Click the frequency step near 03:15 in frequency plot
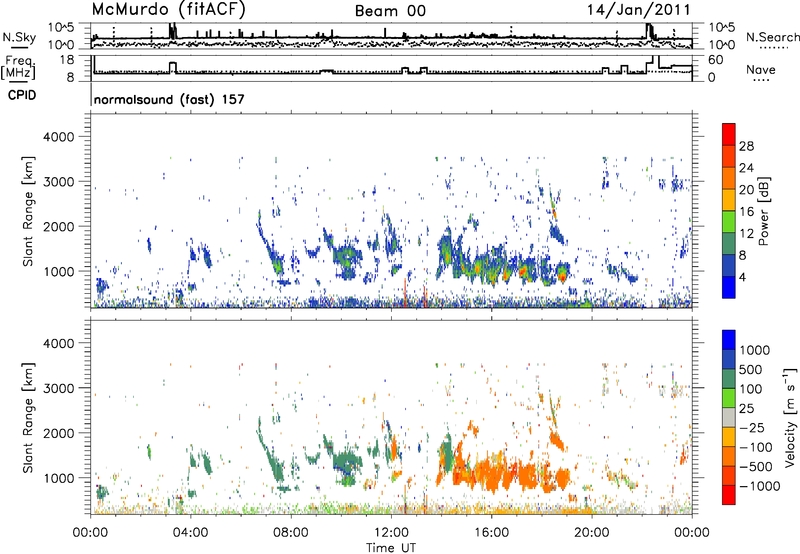This screenshot has width=800, height=554. (x=172, y=67)
